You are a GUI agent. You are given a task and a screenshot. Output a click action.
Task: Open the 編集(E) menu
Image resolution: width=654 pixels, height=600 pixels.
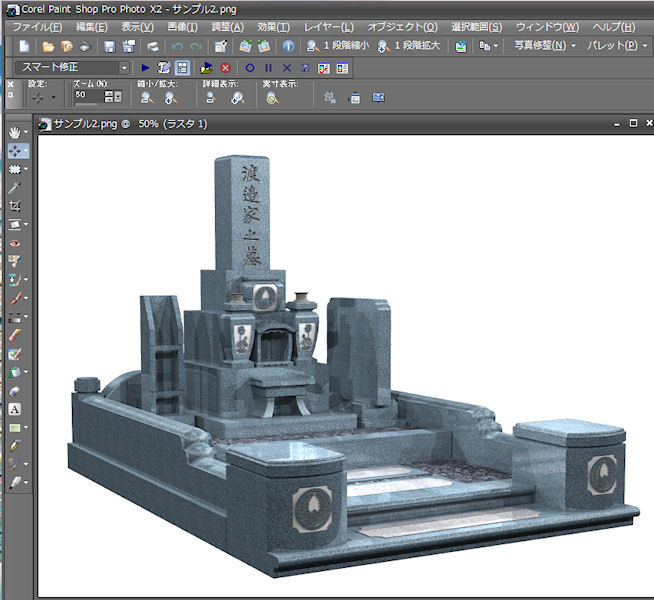click(92, 27)
